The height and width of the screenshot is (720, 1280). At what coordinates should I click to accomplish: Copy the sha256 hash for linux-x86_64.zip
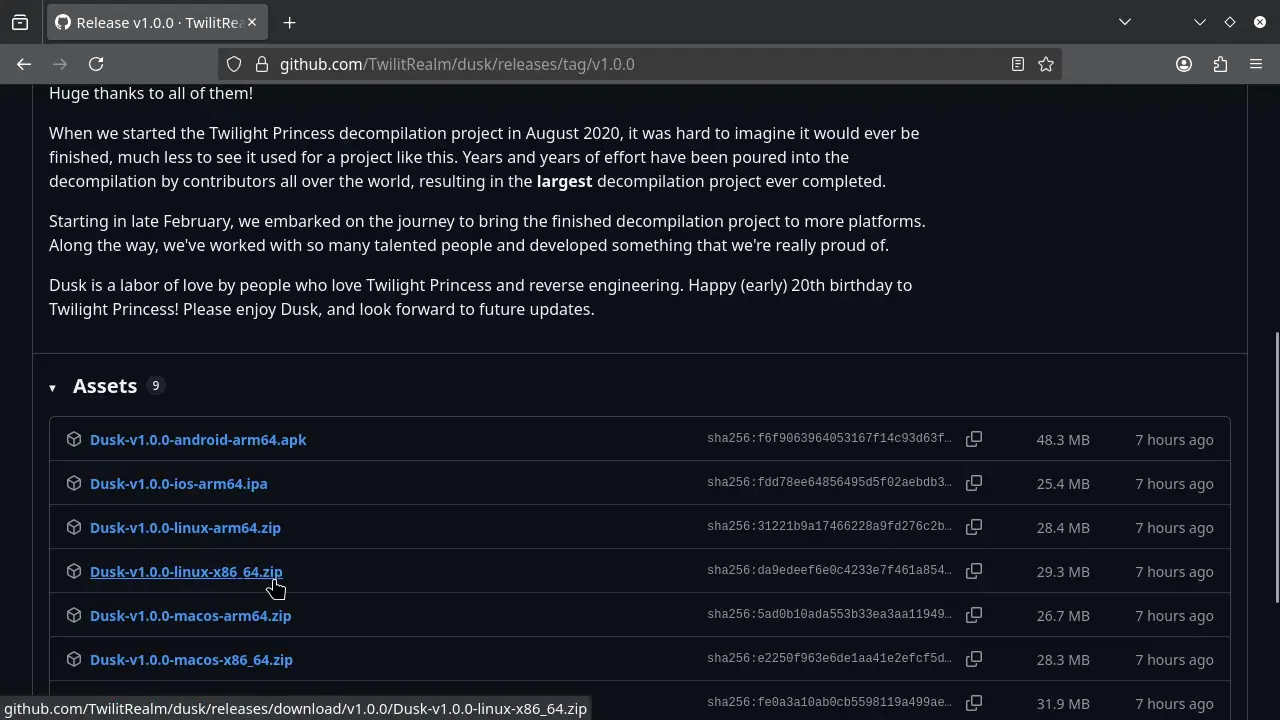974,571
